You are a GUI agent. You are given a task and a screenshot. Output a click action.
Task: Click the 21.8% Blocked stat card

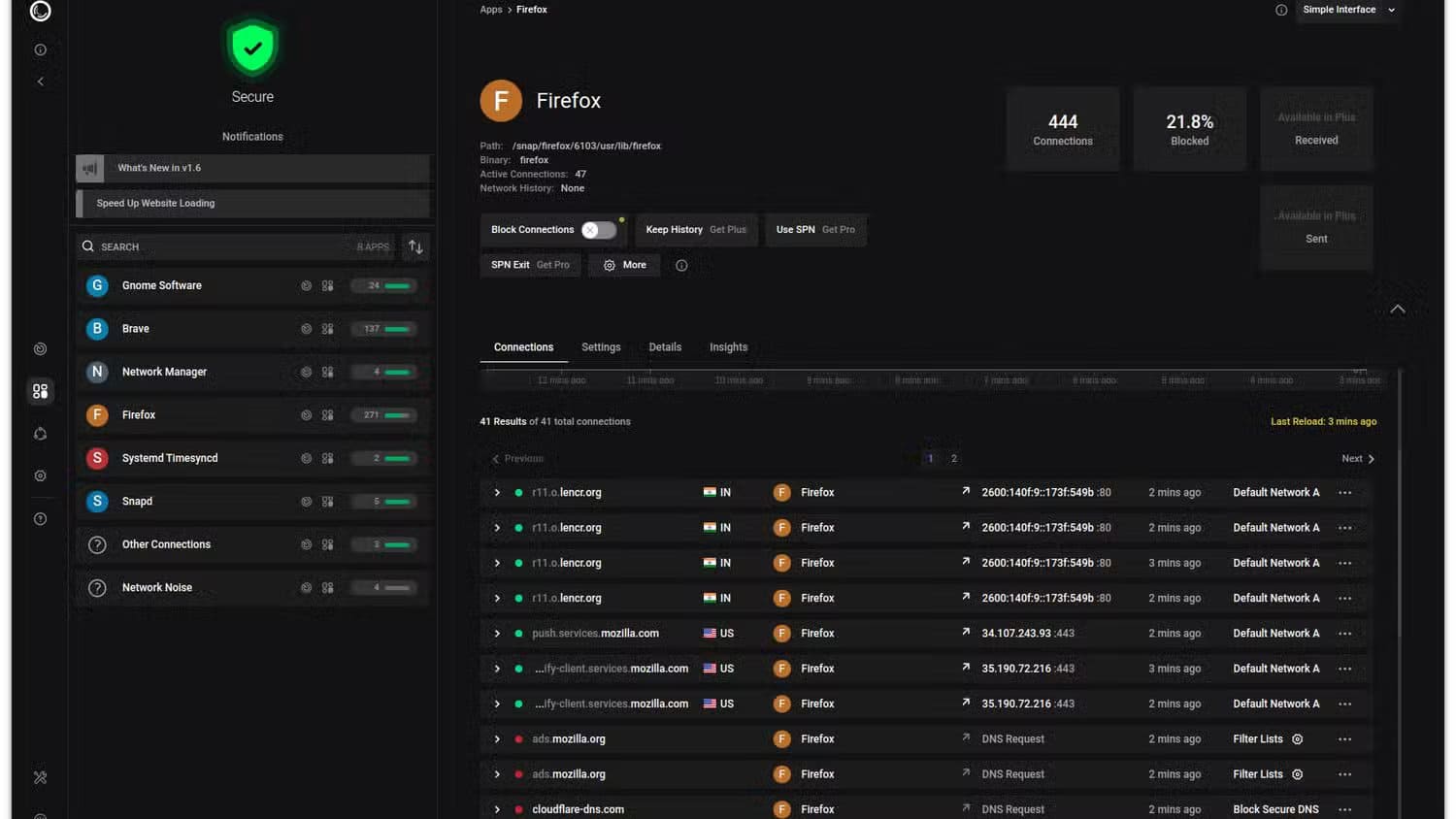click(x=1189, y=129)
